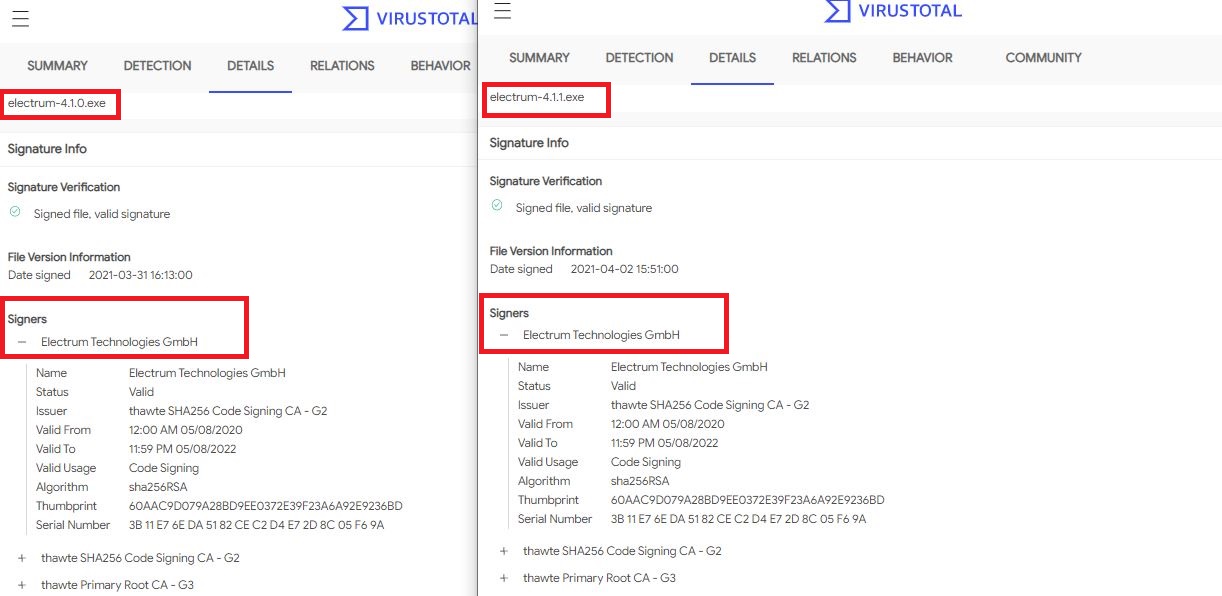The image size is (1222, 596).
Task: Select Details tab in electrum-4.1.1 pane
Action: tap(732, 58)
